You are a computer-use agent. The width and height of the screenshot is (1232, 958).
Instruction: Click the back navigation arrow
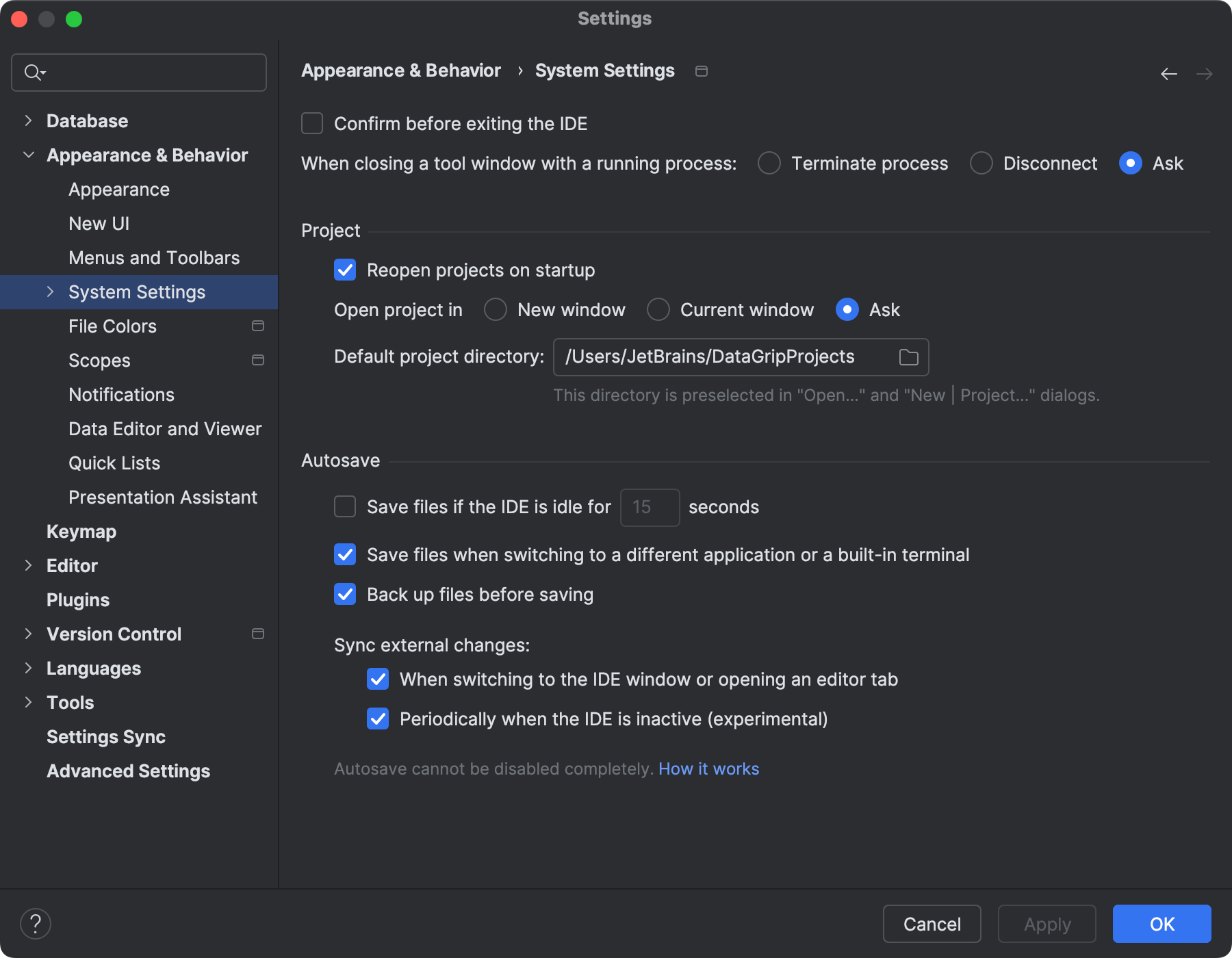(1168, 73)
